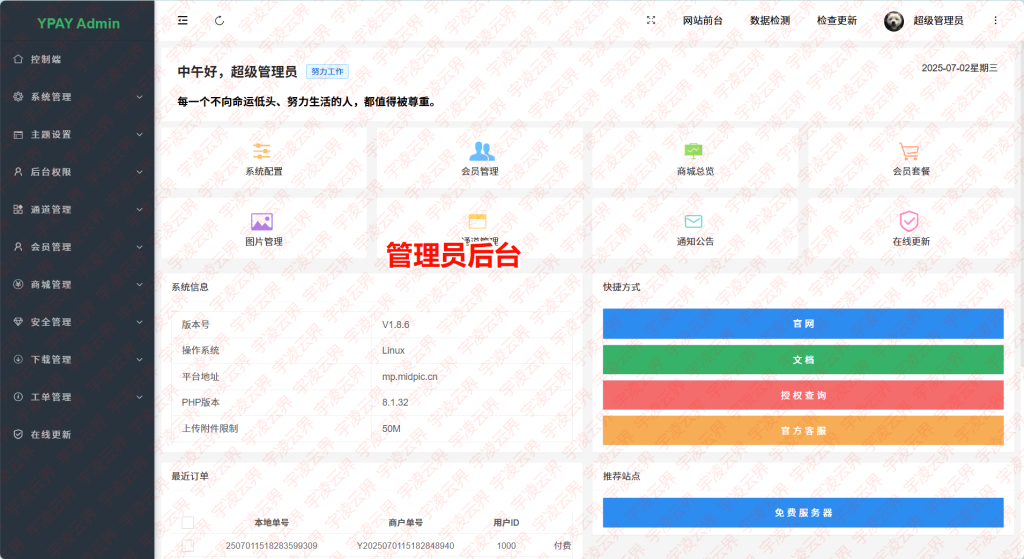Expand the 通道管理 chevron
The image size is (1024, 559).
[x=139, y=210]
